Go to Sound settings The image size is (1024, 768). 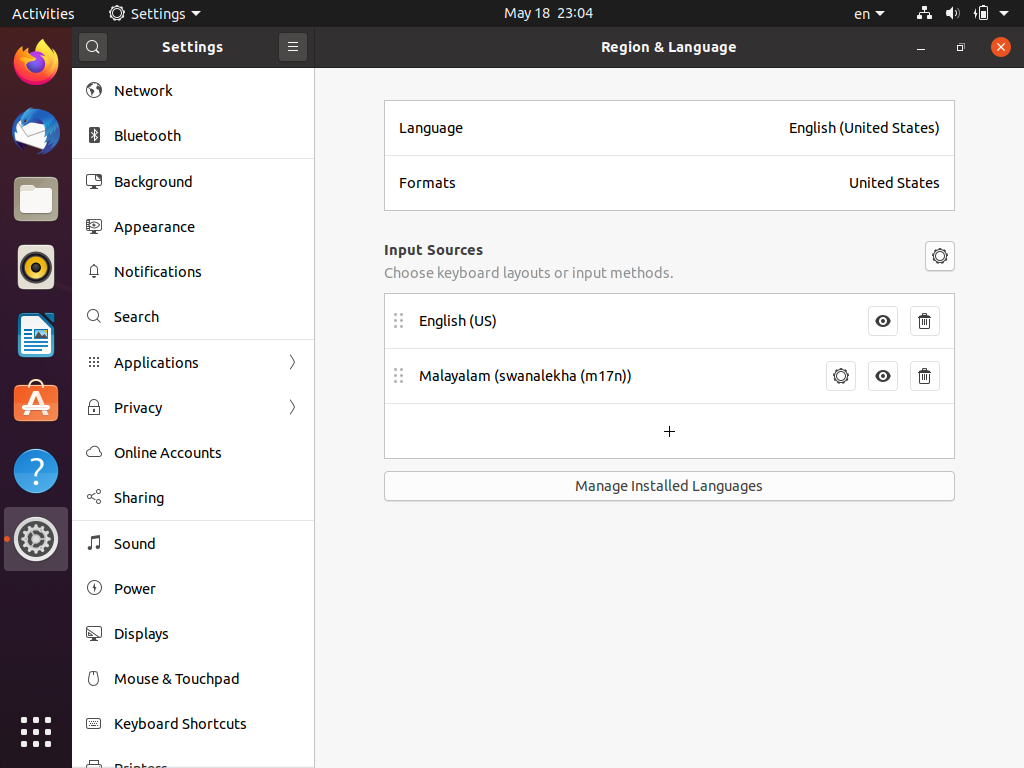click(x=134, y=544)
